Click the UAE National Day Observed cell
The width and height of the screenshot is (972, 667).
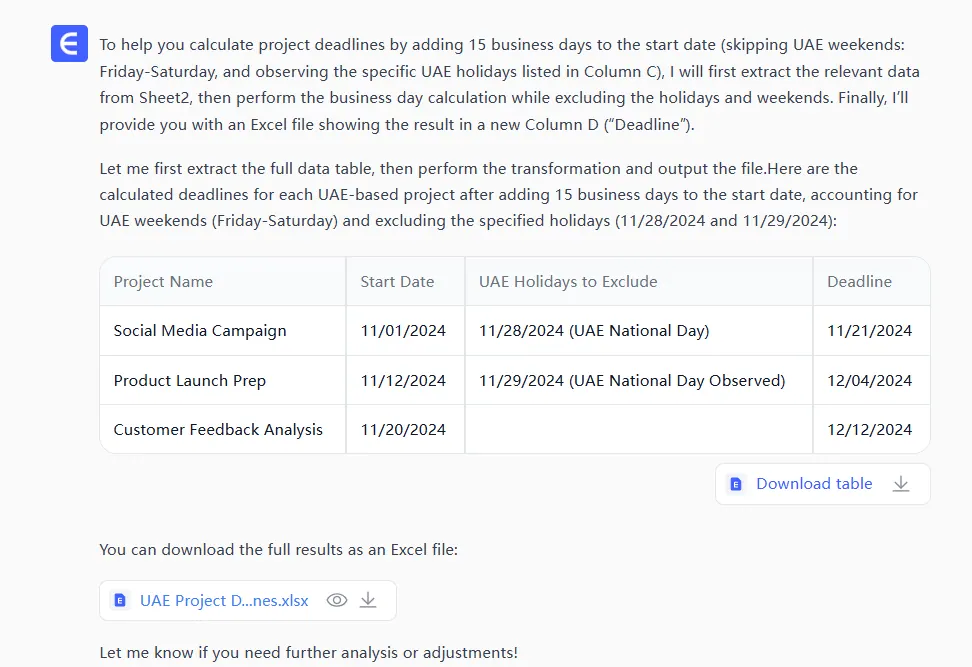632,381
